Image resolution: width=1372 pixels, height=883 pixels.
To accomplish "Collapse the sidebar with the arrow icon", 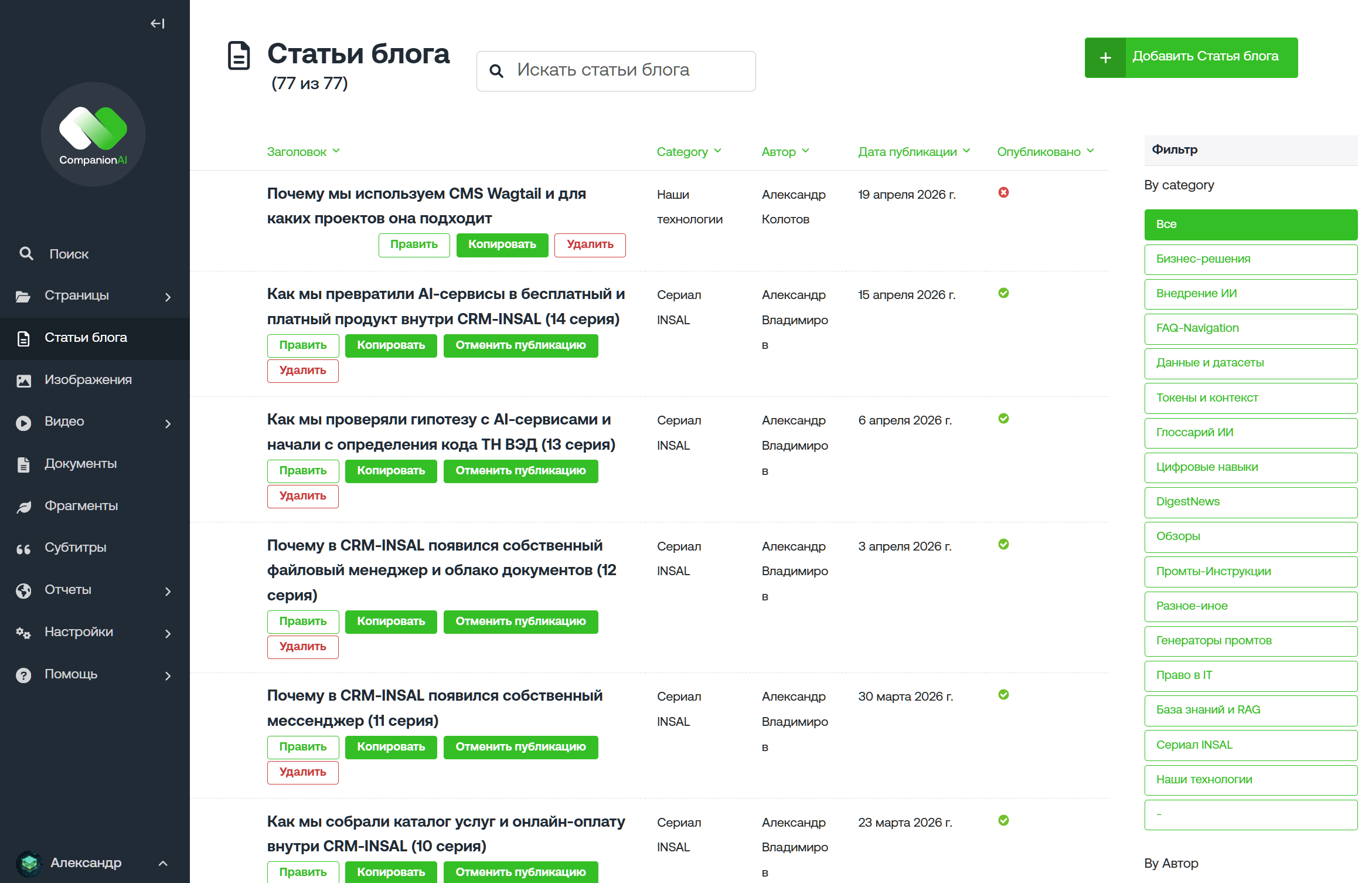I will [x=157, y=23].
